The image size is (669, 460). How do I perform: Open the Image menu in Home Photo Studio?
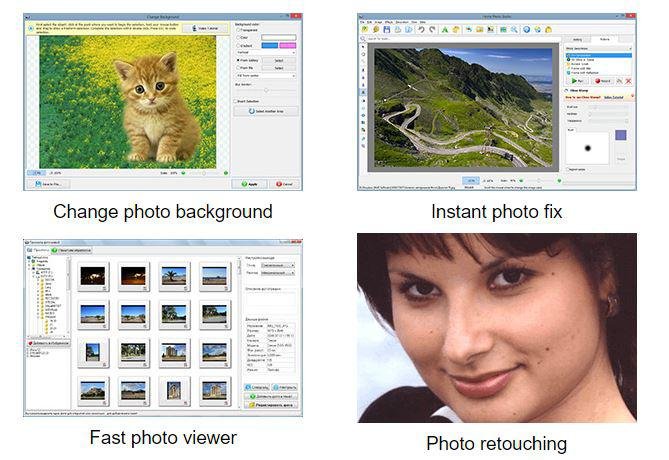coord(378,22)
